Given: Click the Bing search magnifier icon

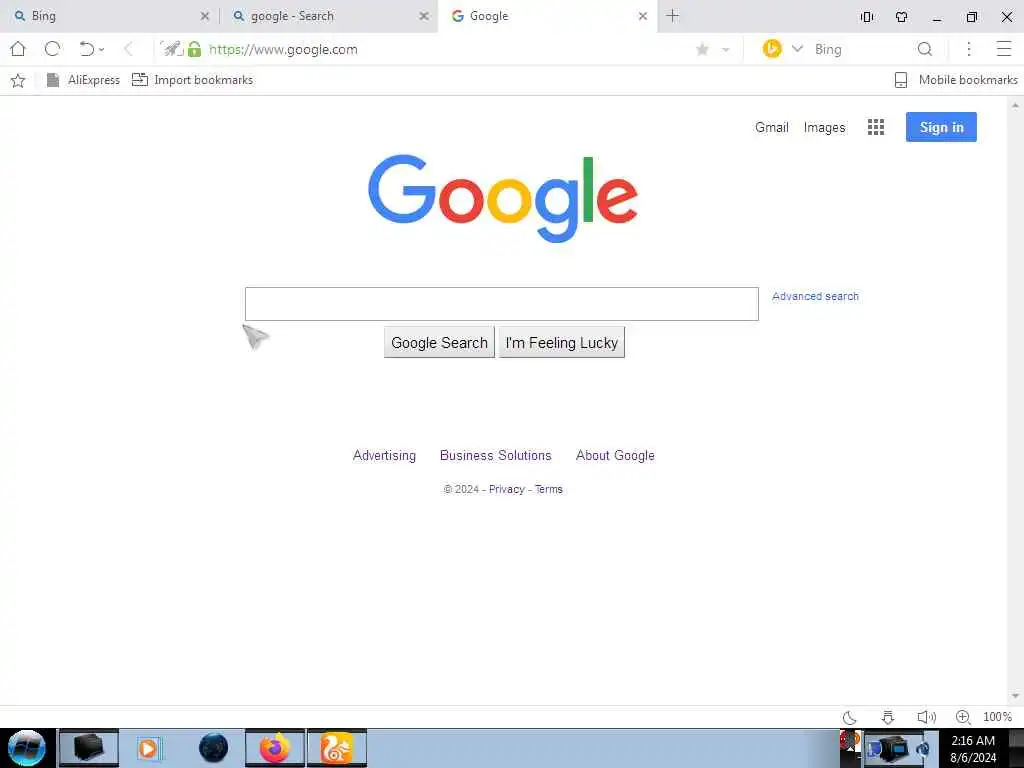Looking at the screenshot, I should (925, 49).
